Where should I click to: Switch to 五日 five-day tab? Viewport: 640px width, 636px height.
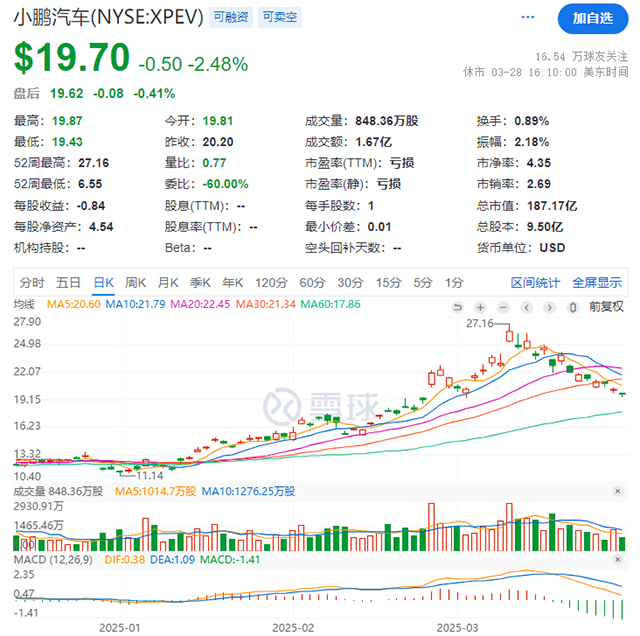(68, 282)
